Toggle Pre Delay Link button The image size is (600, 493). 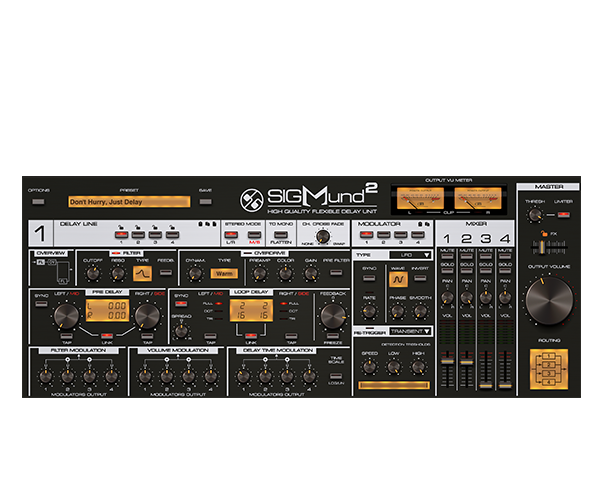[x=107, y=336]
